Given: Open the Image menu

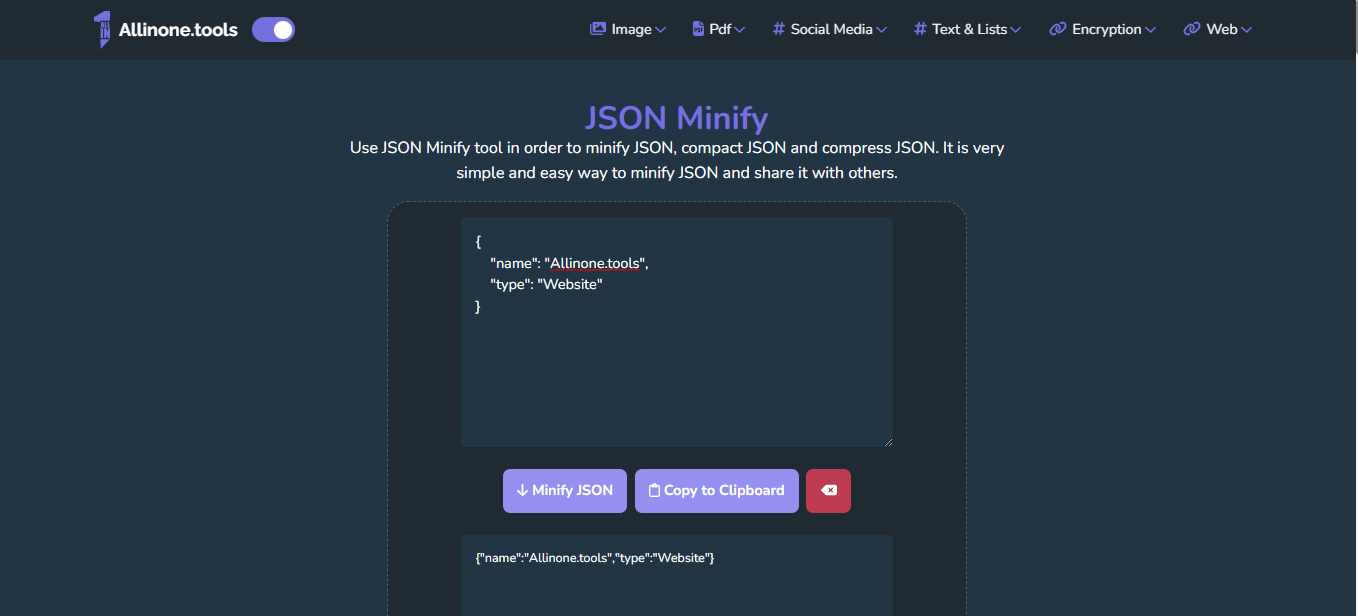Looking at the screenshot, I should 628,29.
